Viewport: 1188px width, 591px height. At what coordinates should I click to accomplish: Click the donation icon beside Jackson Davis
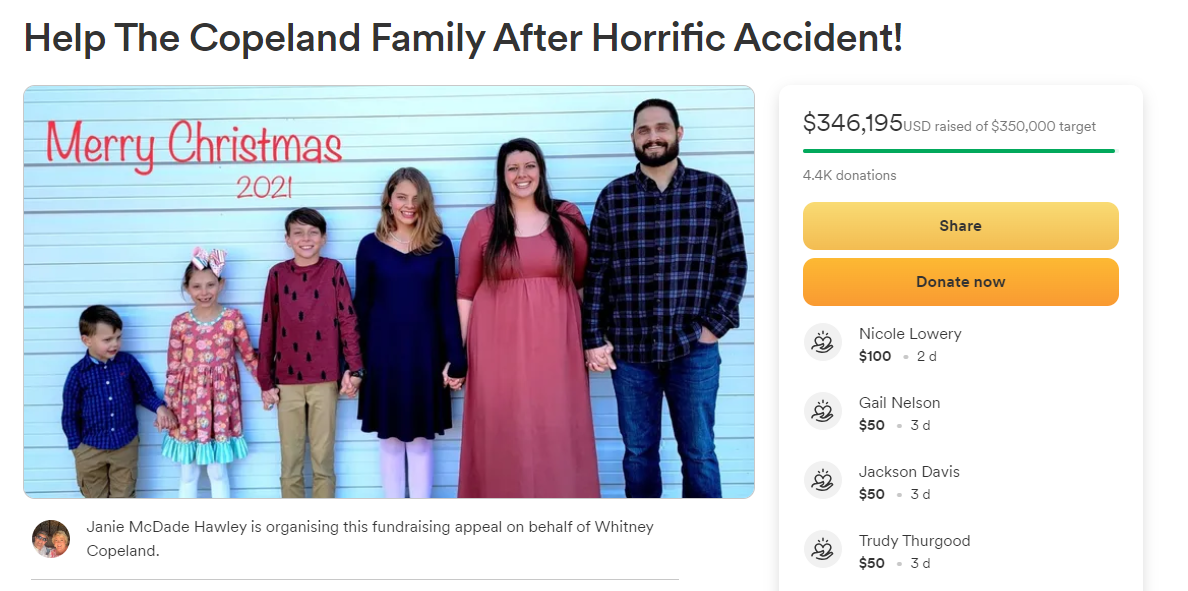click(823, 481)
